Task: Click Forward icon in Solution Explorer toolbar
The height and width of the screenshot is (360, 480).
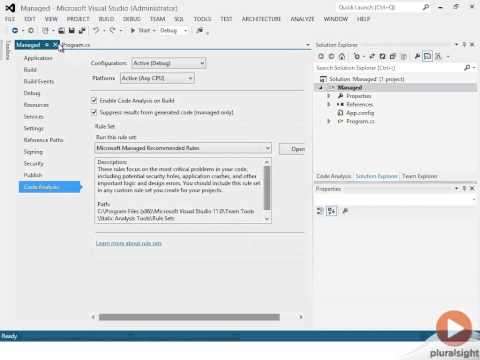Action: (x=331, y=56)
